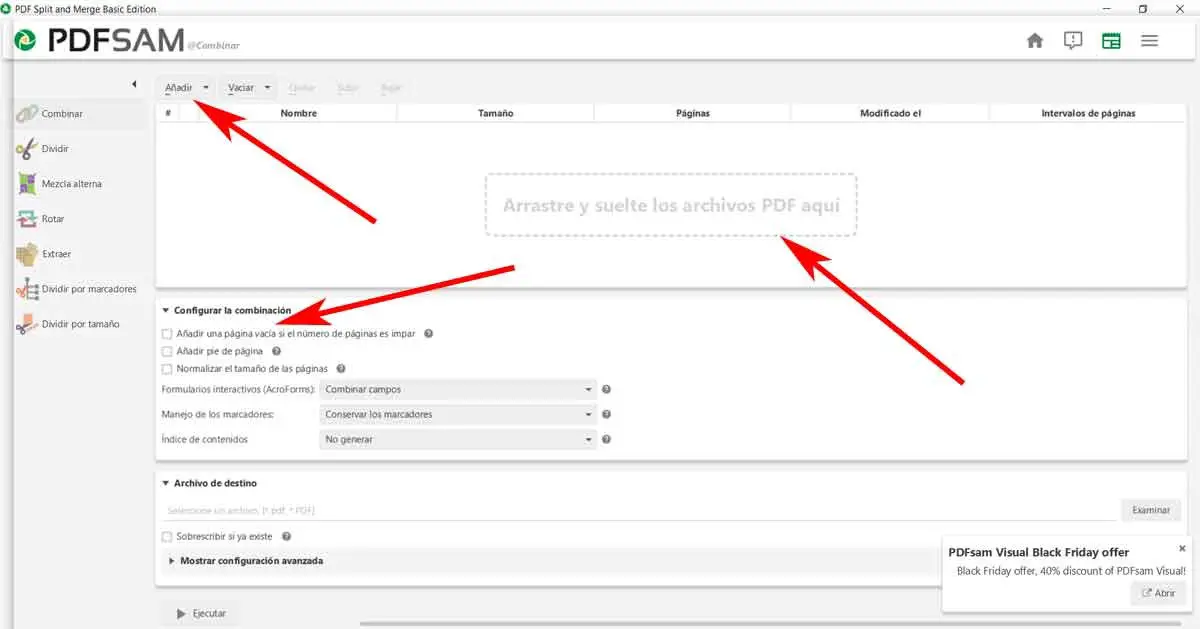Click the # column header
The image size is (1200, 629).
[168, 113]
